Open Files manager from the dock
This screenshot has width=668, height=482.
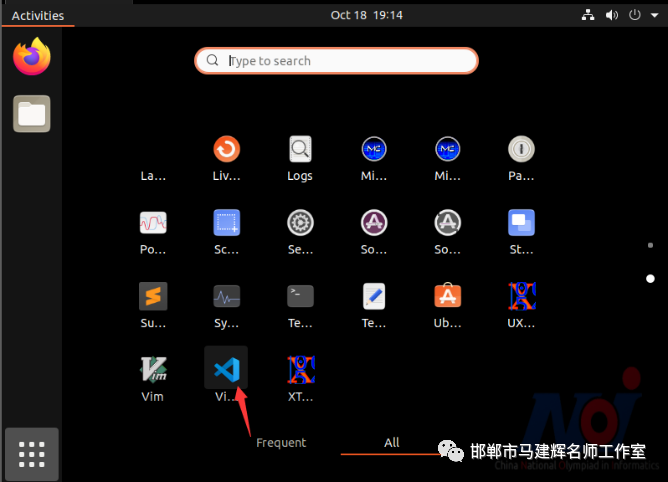click(x=32, y=114)
